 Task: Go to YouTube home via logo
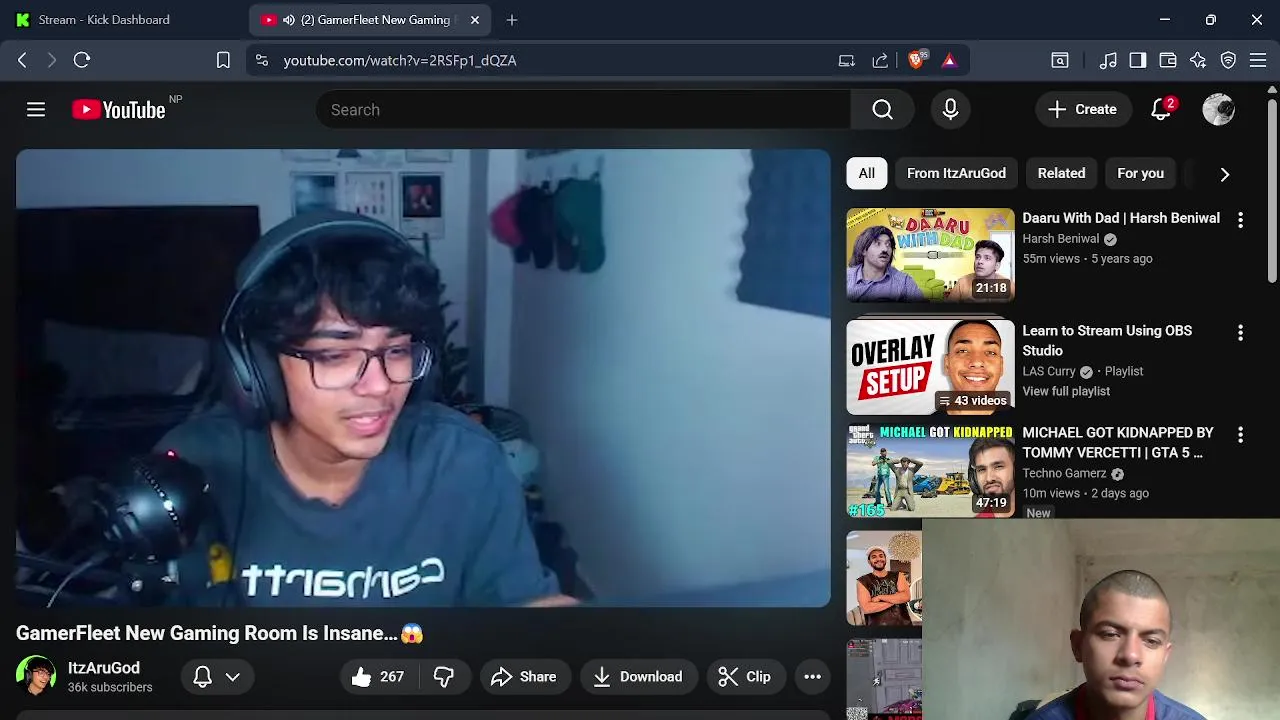[118, 110]
